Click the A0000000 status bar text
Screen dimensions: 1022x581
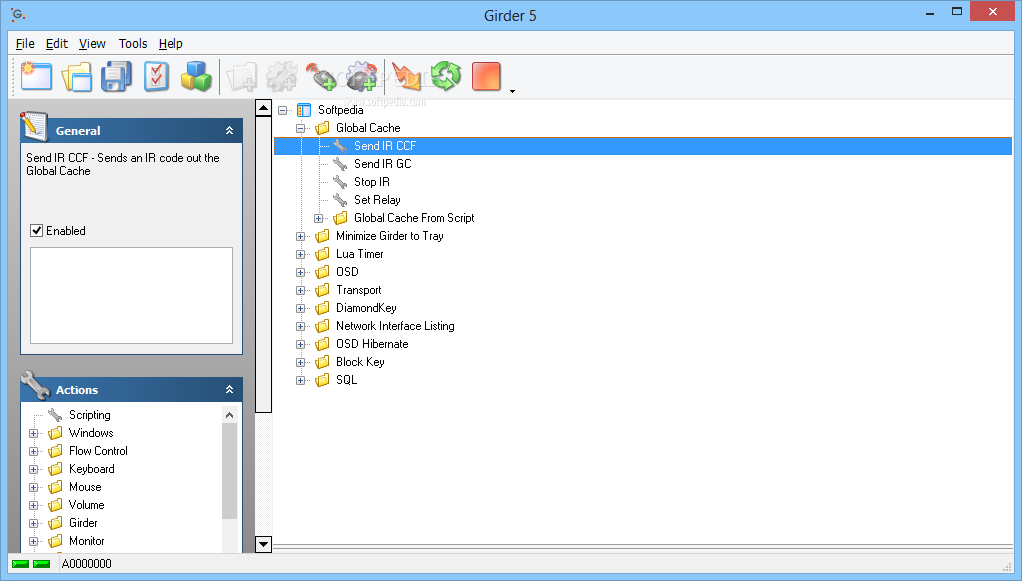(x=87, y=564)
